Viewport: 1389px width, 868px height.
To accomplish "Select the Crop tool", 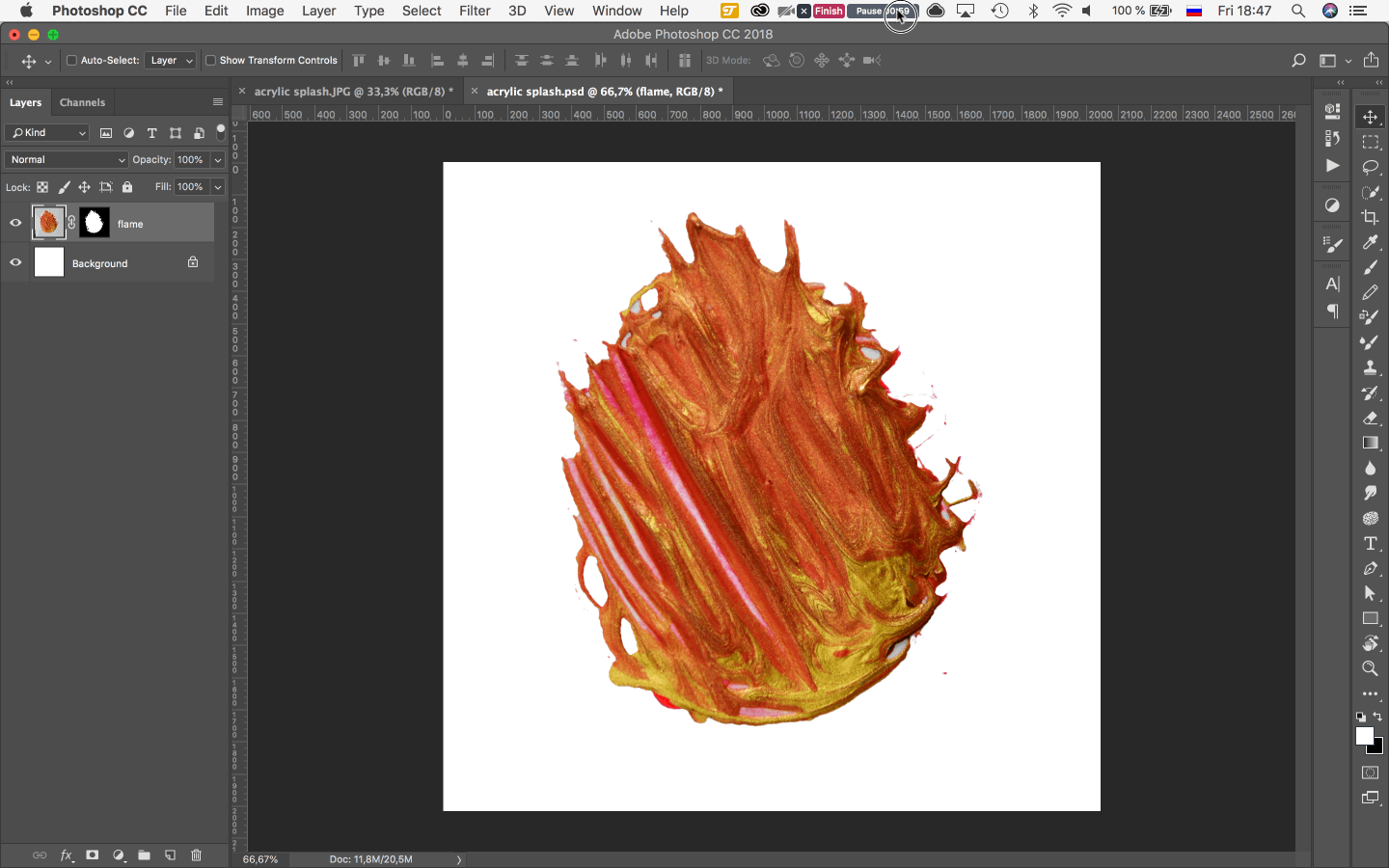I will click(1370, 217).
